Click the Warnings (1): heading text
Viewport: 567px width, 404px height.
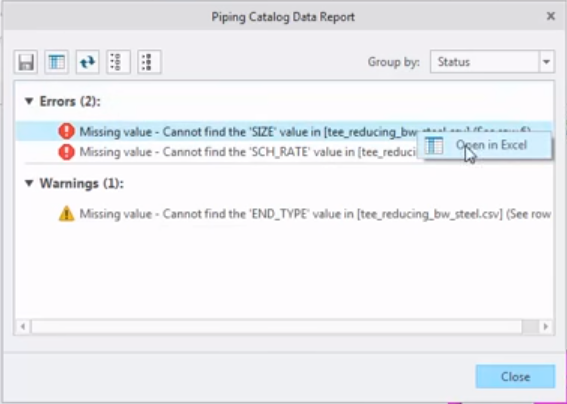pyautogui.click(x=82, y=184)
